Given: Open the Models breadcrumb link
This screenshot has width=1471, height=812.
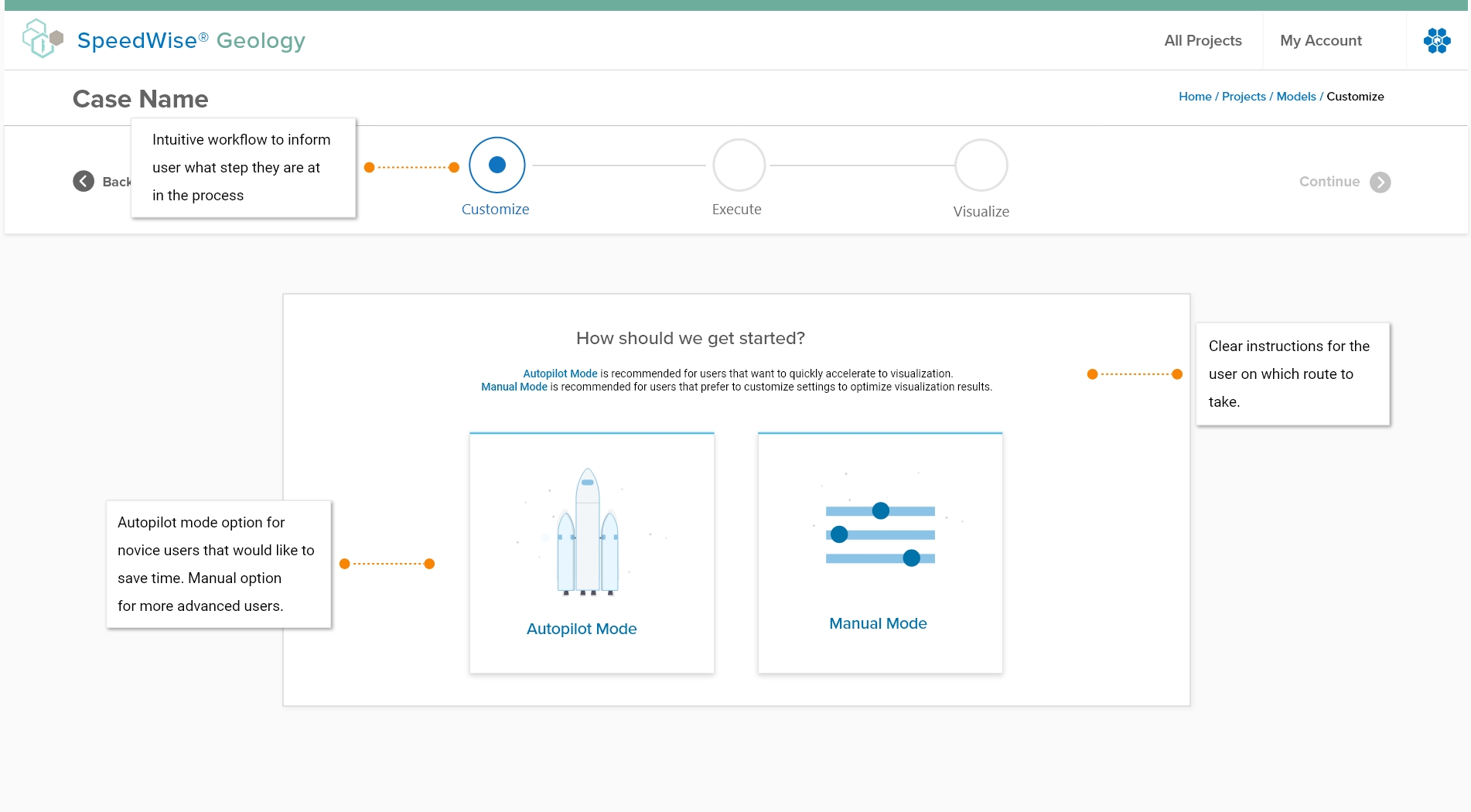Looking at the screenshot, I should [x=1295, y=97].
